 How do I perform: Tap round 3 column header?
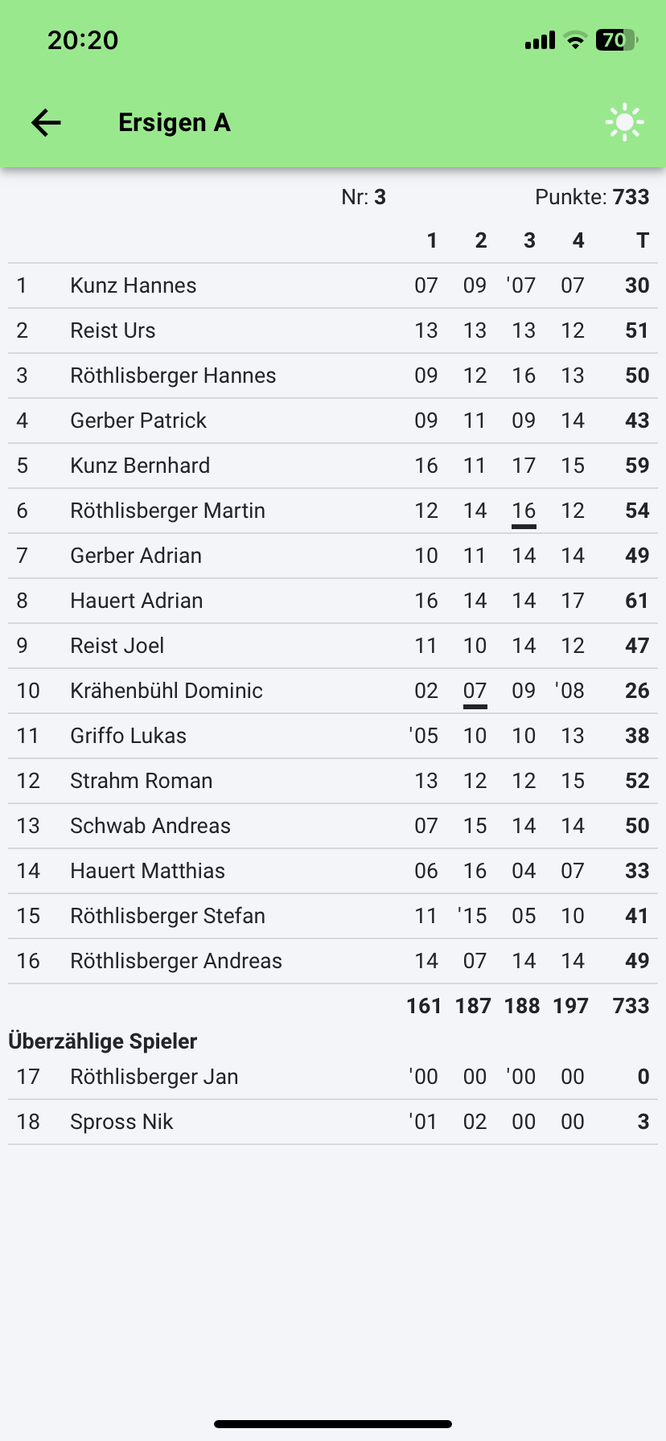[530, 241]
